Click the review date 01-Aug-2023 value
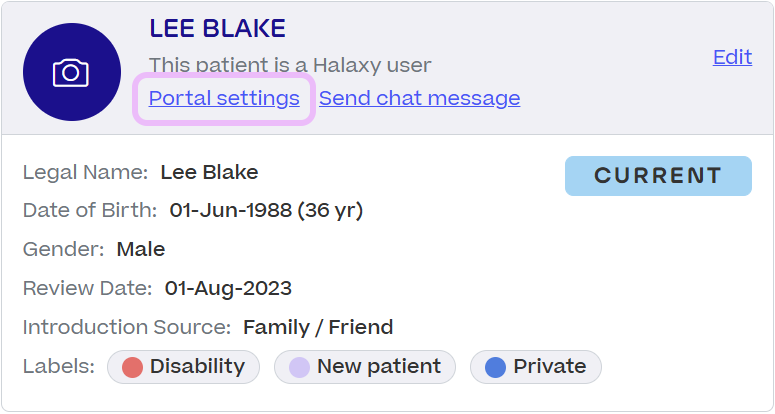The image size is (775, 414). (228, 289)
